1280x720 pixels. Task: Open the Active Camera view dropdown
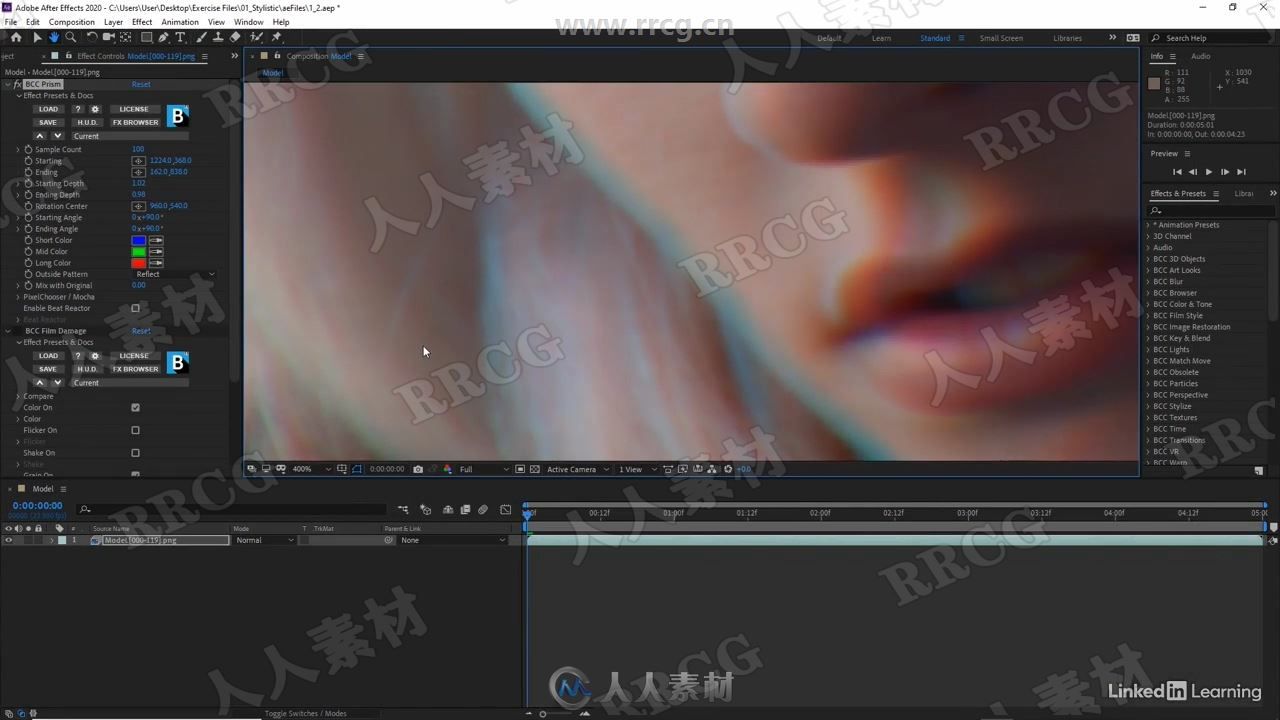point(577,469)
